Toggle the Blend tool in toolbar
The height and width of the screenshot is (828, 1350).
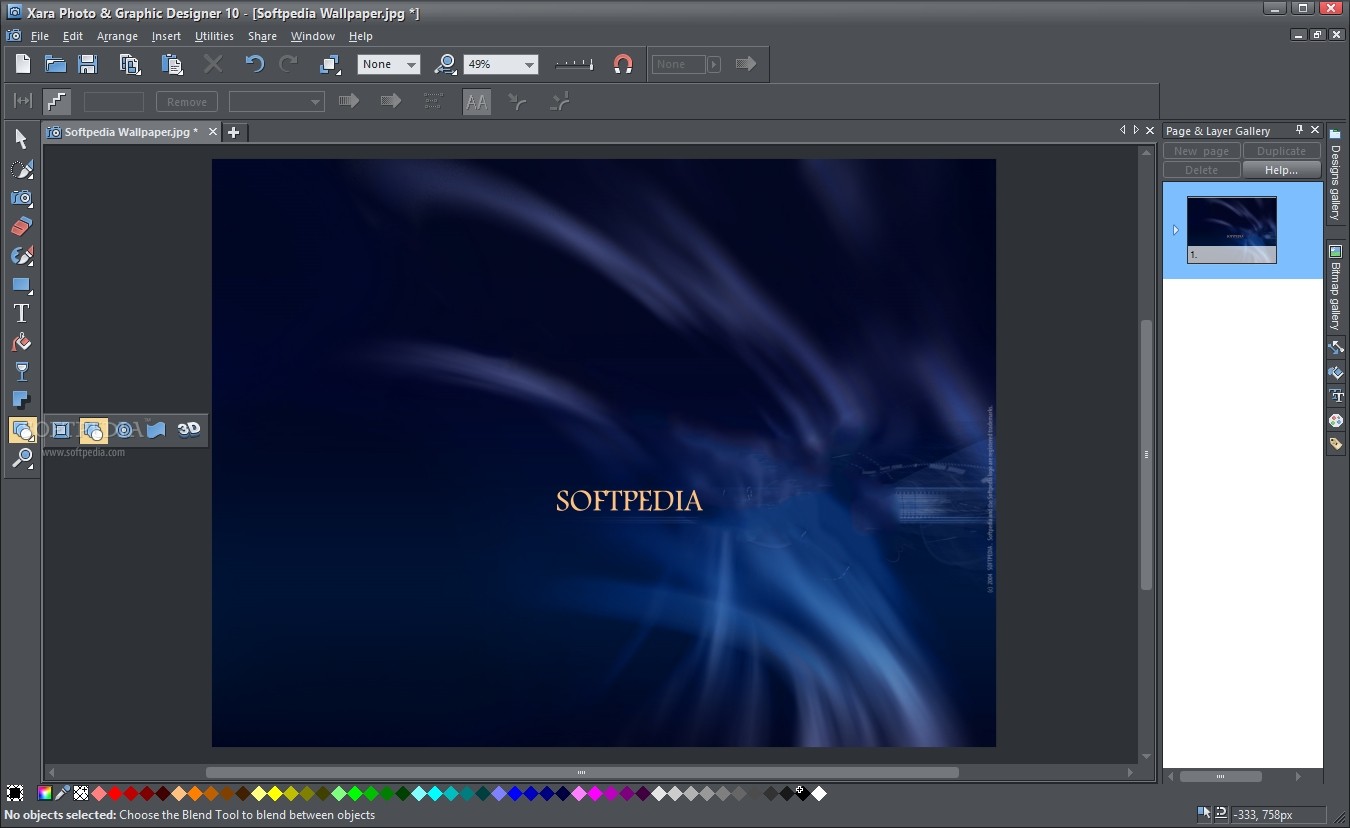pyautogui.click(x=22, y=430)
